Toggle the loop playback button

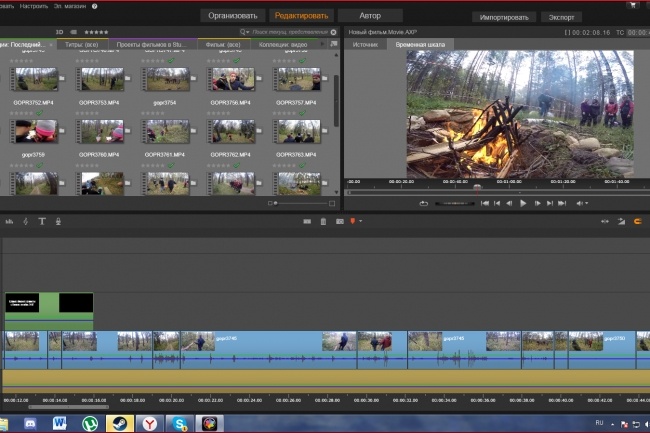[x=423, y=203]
